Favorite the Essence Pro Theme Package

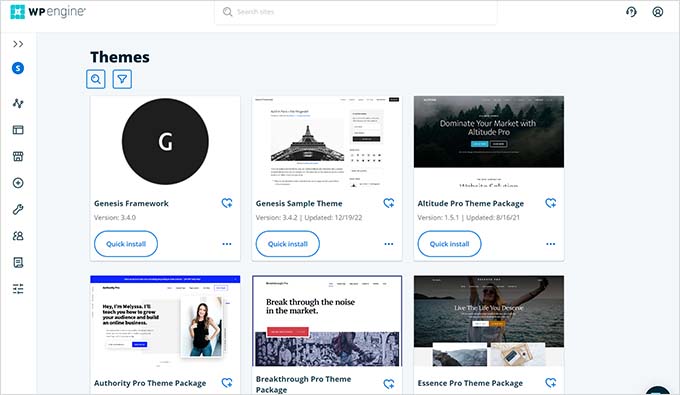[550, 383]
